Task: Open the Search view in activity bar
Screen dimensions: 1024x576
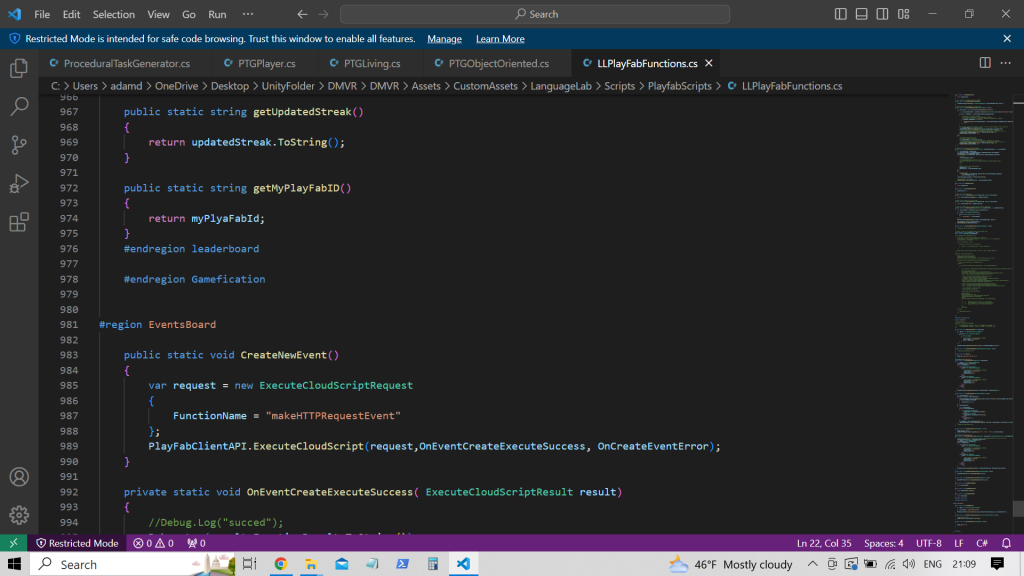Action: click(19, 106)
